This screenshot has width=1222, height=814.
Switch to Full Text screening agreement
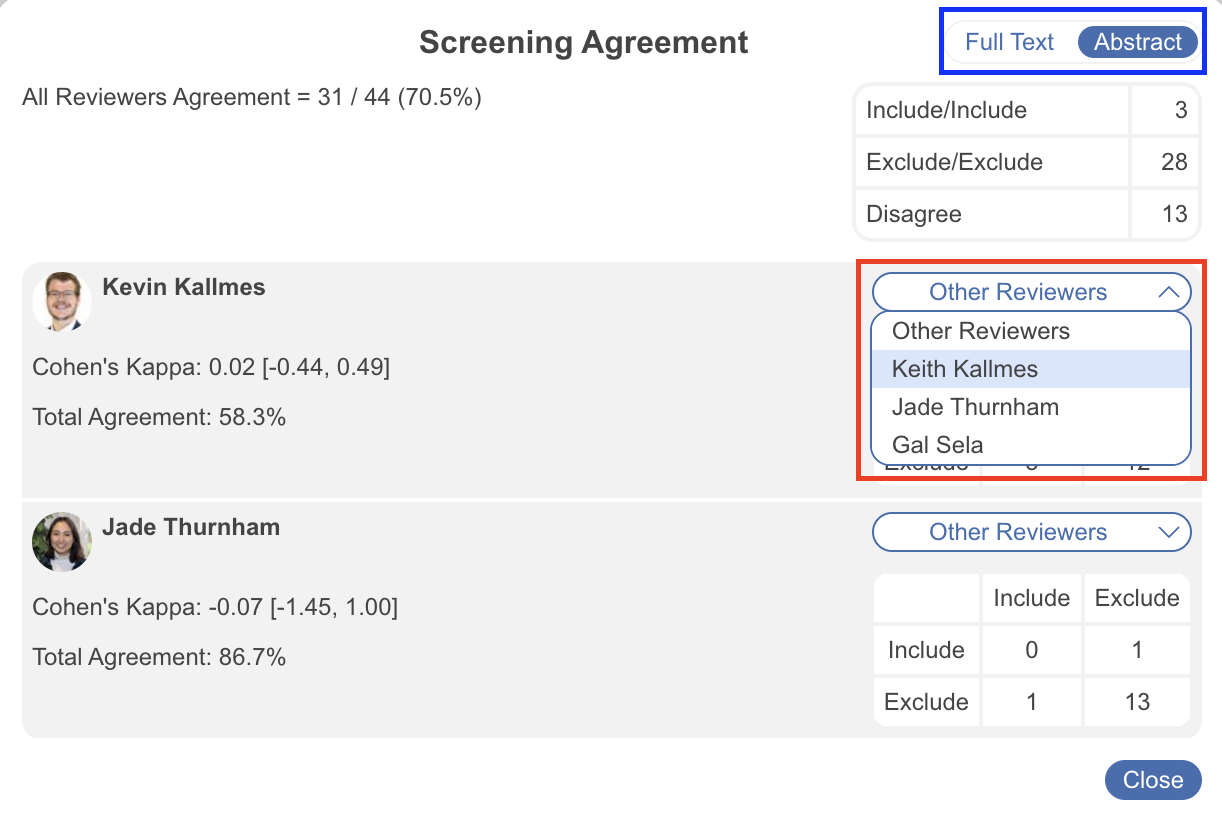[1009, 42]
